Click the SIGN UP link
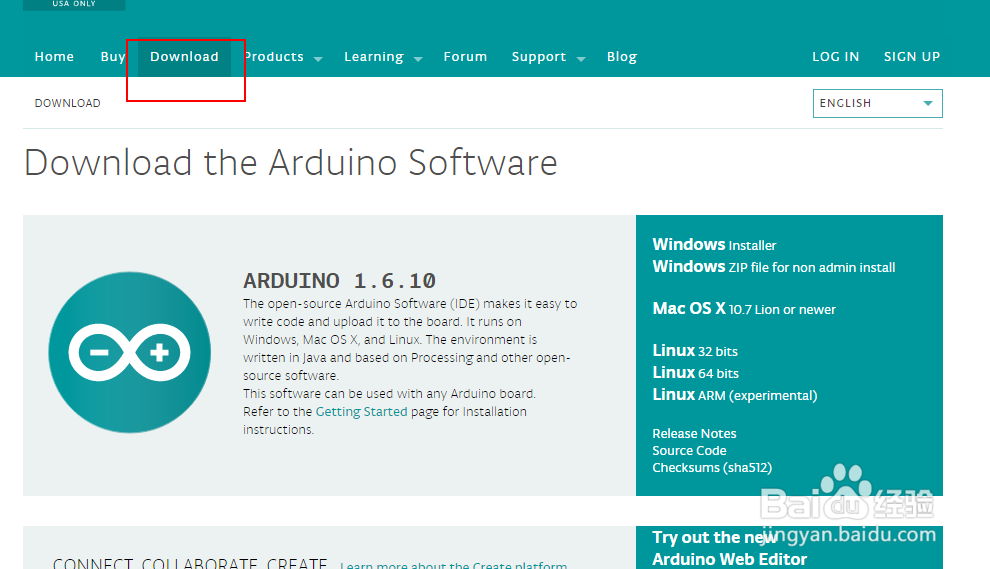Screen dimensions: 990x569 912,57
